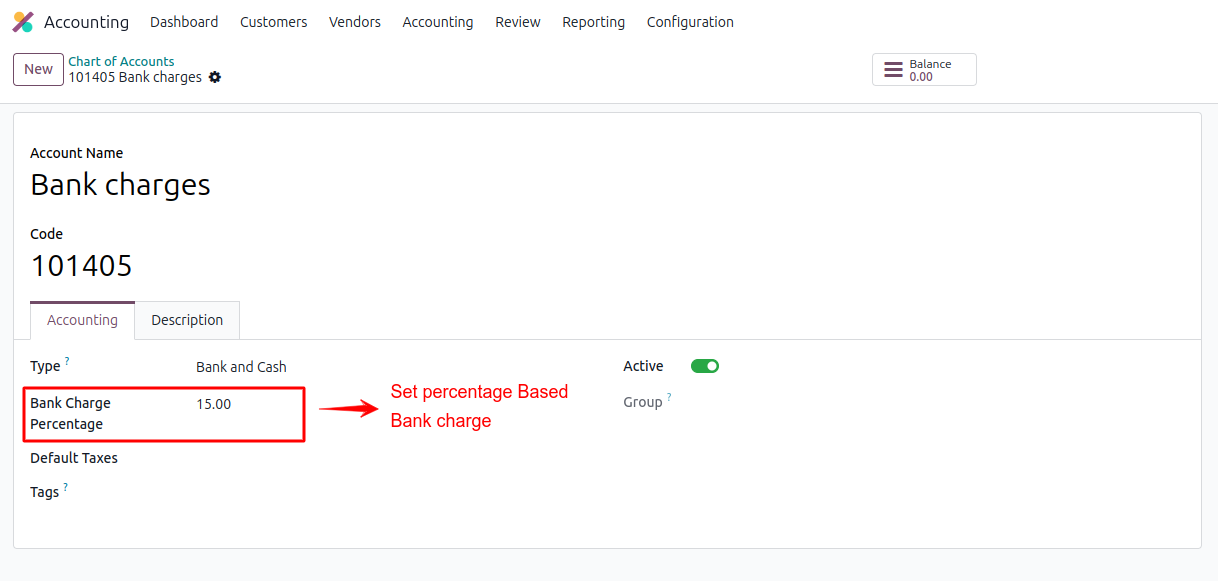The height and width of the screenshot is (581, 1218).
Task: Click the Group help question mark
Action: pyautogui.click(x=669, y=397)
